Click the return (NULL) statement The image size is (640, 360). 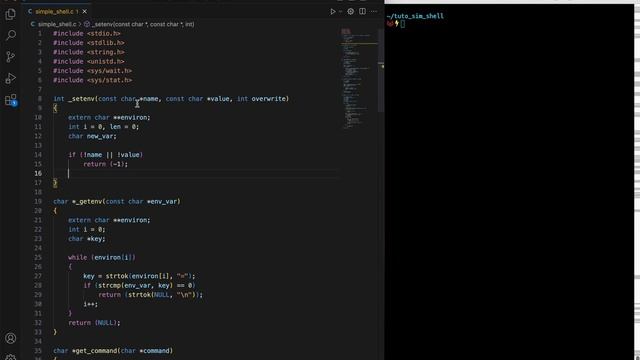click(x=94, y=323)
